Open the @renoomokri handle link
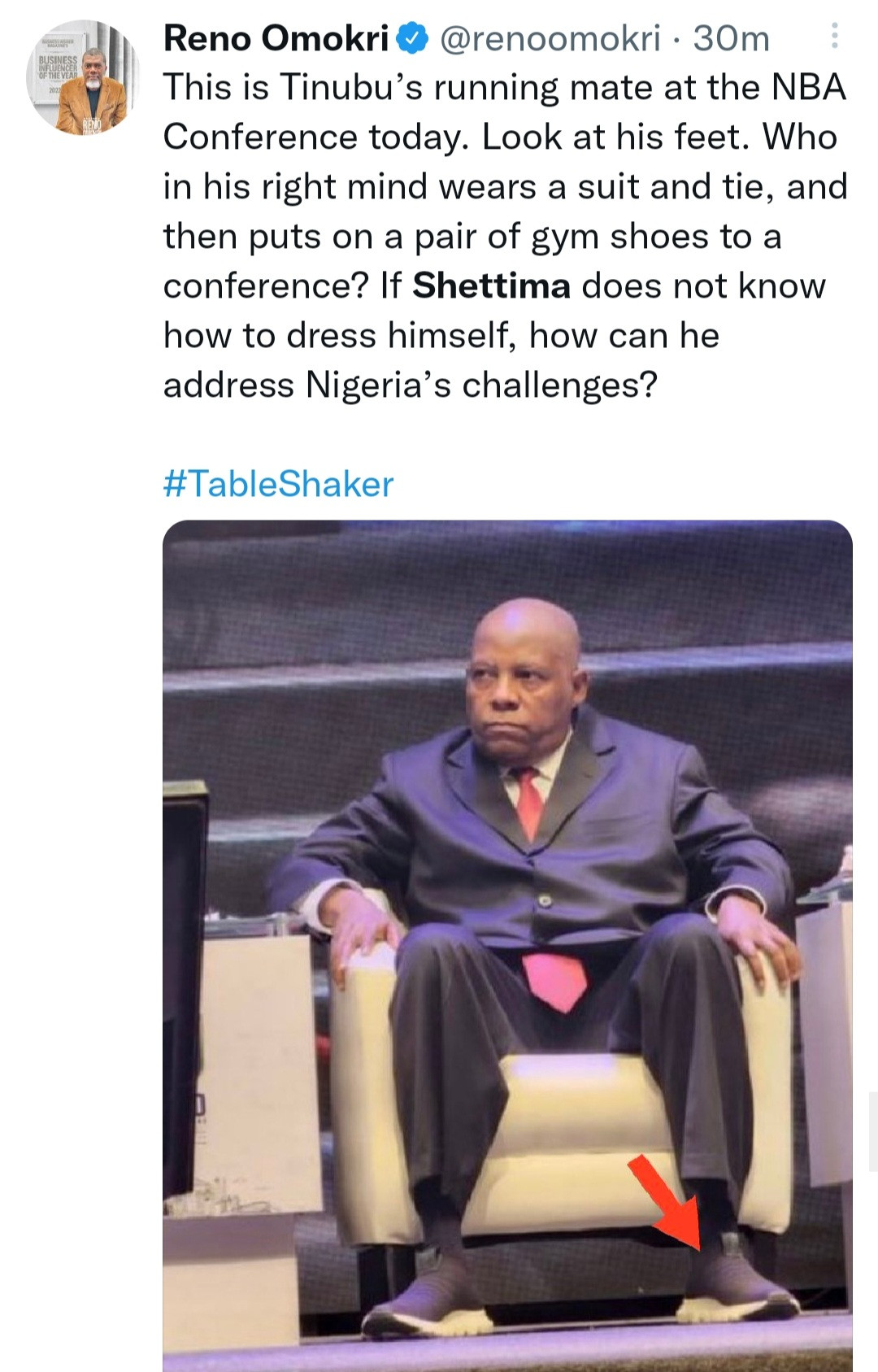 click(550, 38)
